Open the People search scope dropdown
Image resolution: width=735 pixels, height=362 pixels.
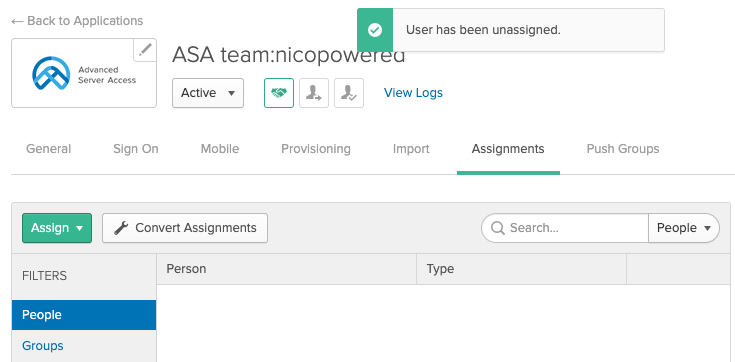pos(683,228)
